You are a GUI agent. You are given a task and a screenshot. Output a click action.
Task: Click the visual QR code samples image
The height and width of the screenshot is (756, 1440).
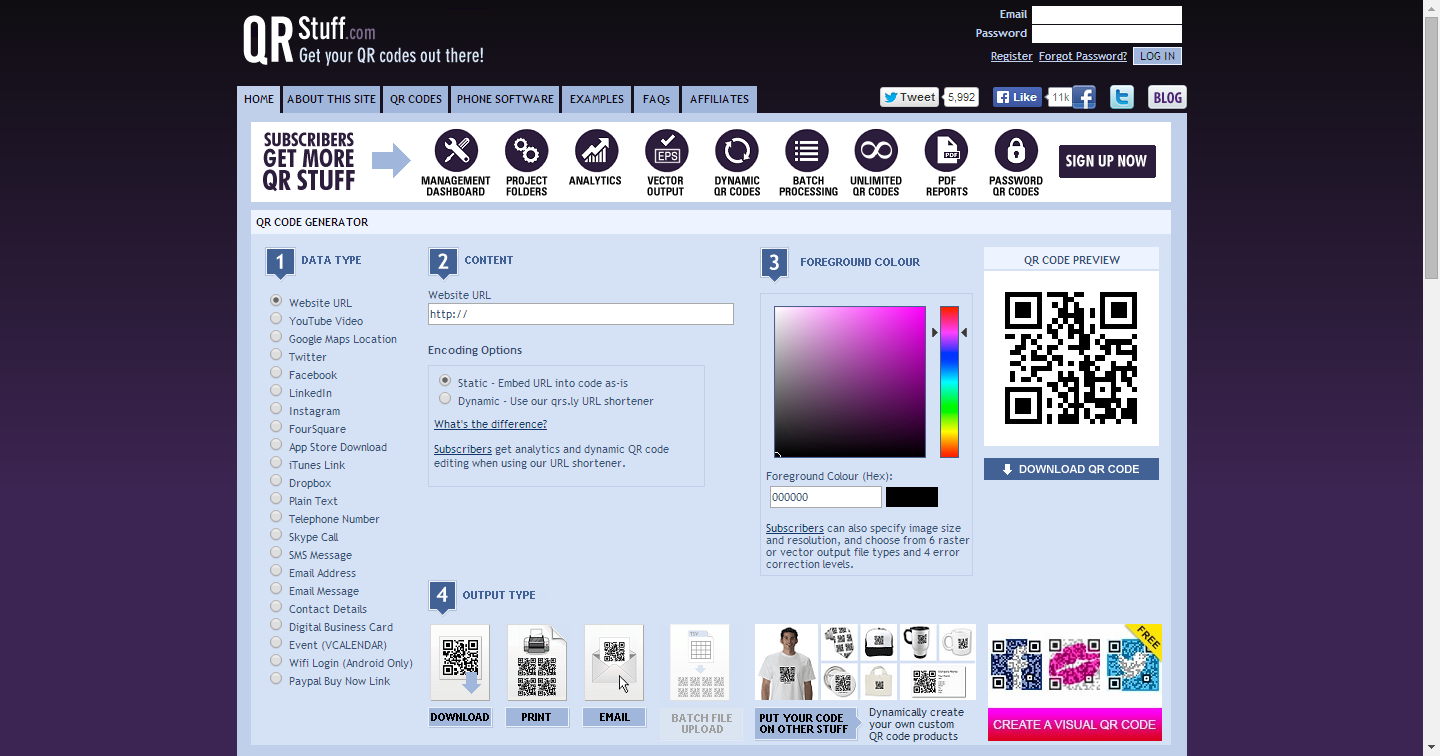(x=1075, y=665)
